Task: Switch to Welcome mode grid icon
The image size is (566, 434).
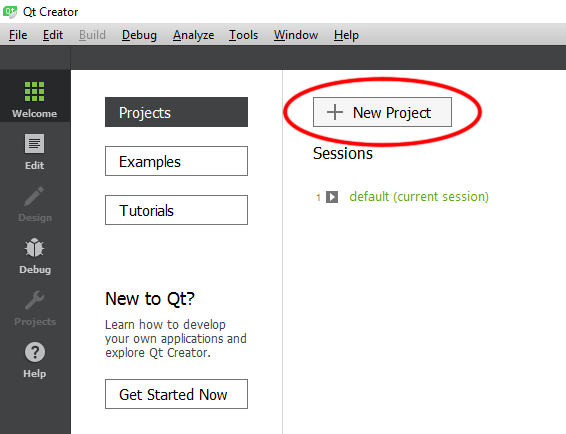Action: click(34, 91)
